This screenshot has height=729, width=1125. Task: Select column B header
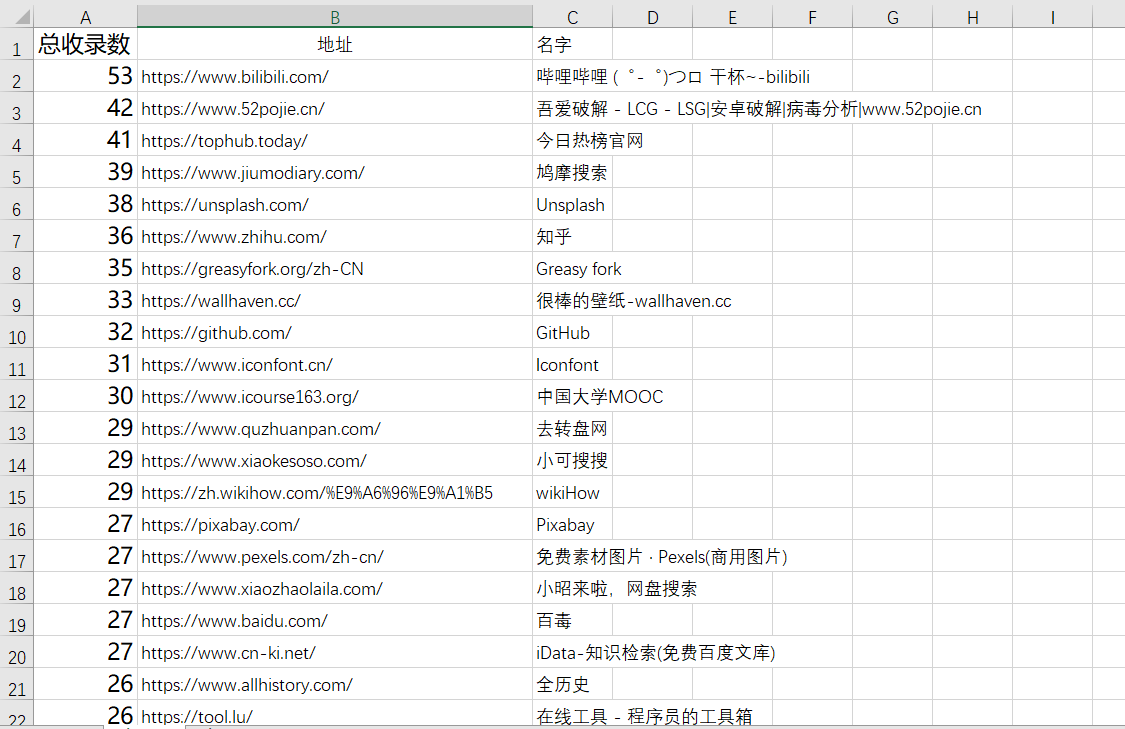(335, 17)
